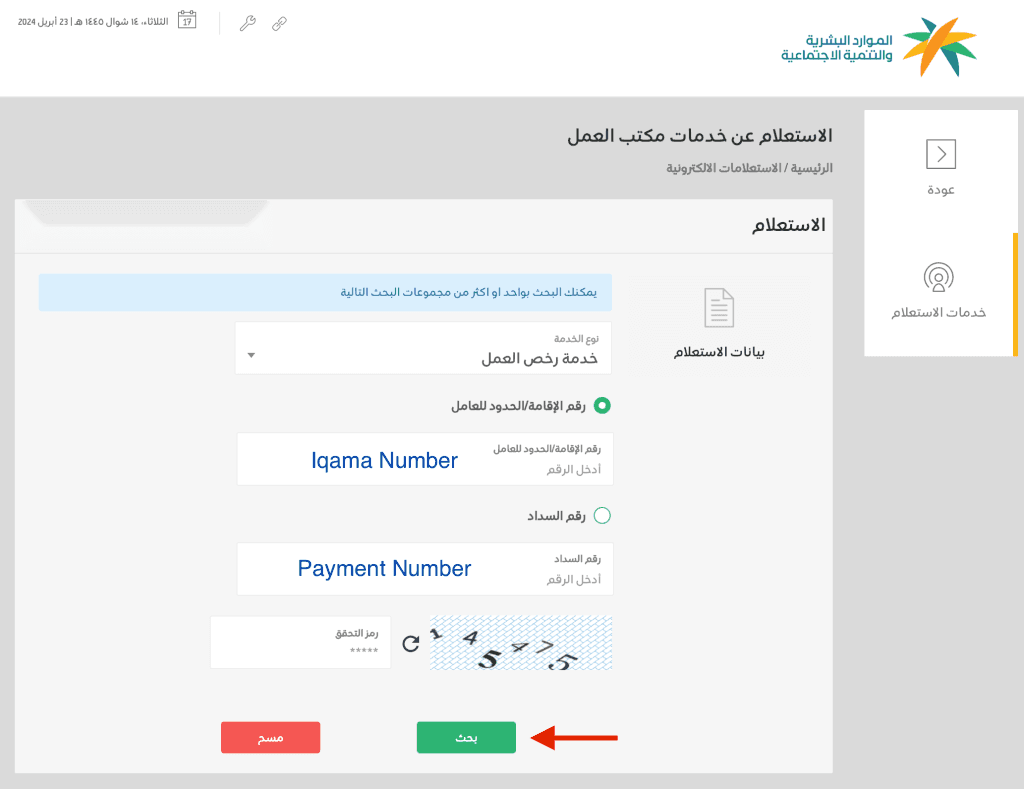Image resolution: width=1024 pixels, height=789 pixels.
Task: Click the عودة back arrow icon
Action: pyautogui.click(x=941, y=154)
